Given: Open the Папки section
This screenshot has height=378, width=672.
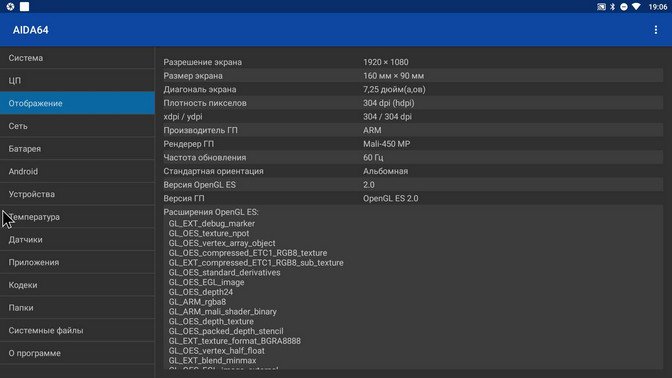Looking at the screenshot, I should [77, 308].
